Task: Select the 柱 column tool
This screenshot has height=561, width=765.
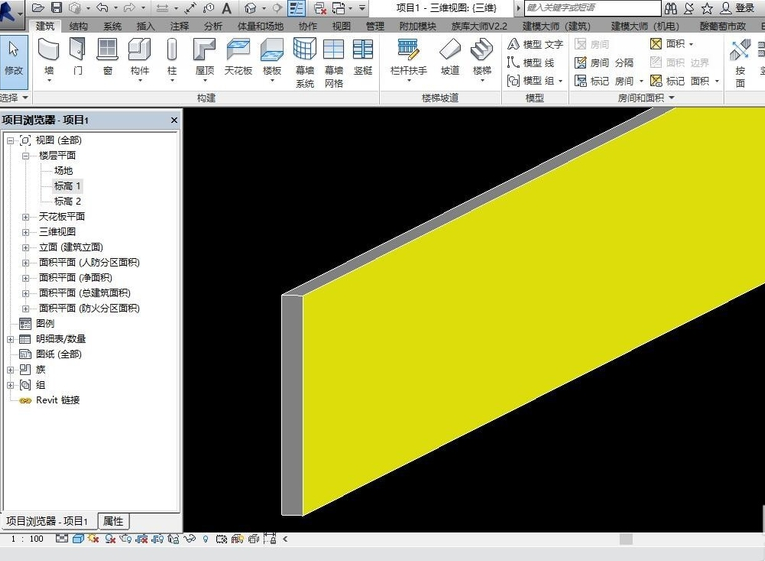Action: pos(172,60)
